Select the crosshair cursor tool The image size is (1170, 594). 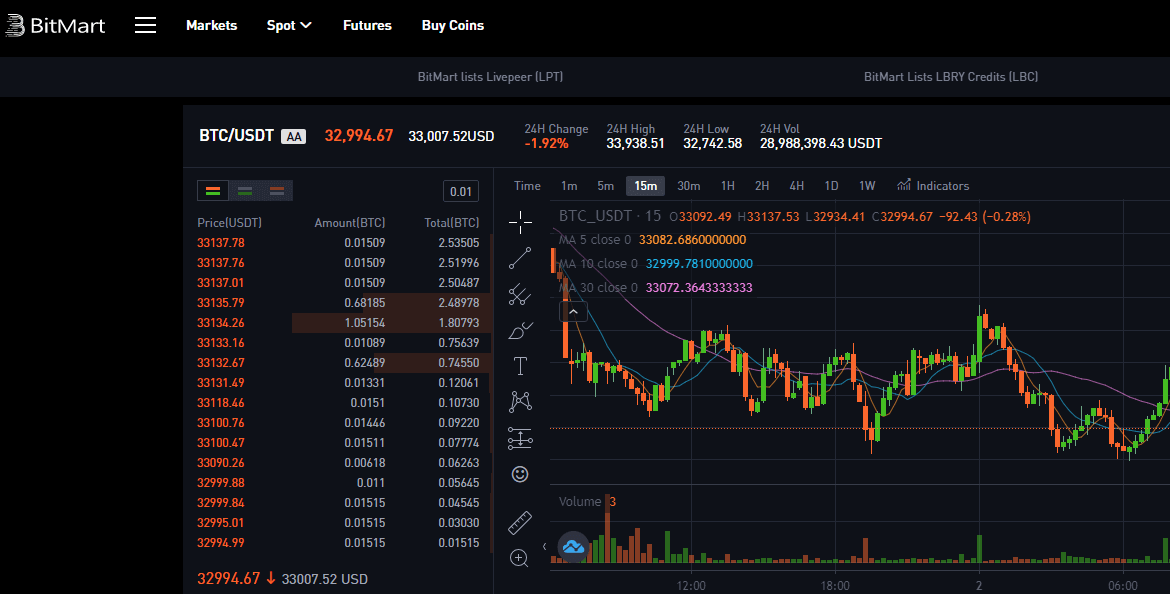pos(519,222)
